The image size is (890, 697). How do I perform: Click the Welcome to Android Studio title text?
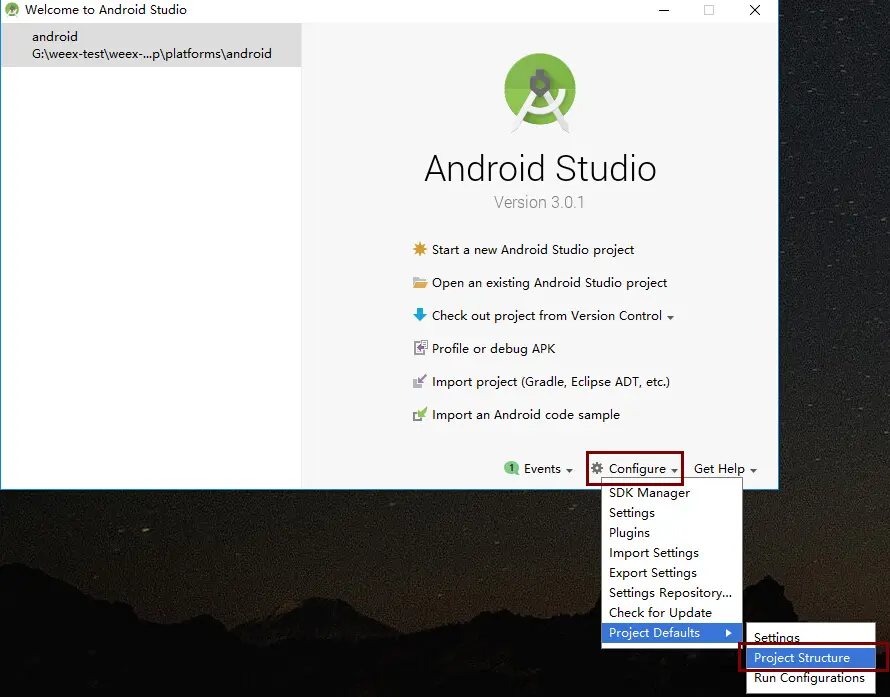click(106, 10)
